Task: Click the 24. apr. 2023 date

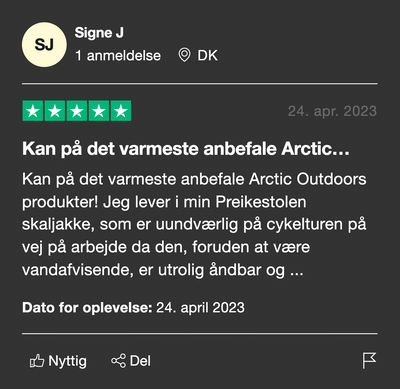Action: [332, 111]
